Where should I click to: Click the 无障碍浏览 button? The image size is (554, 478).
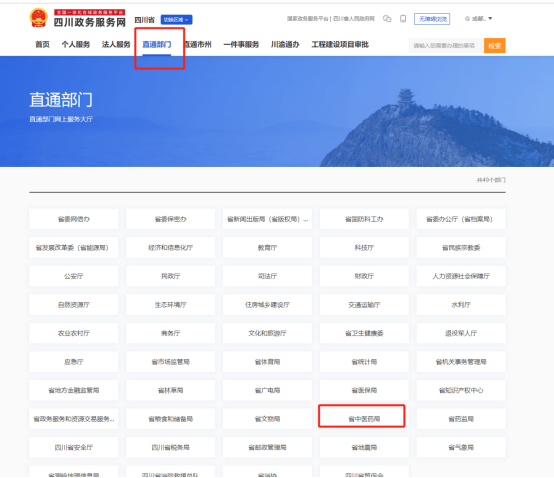[x=432, y=19]
